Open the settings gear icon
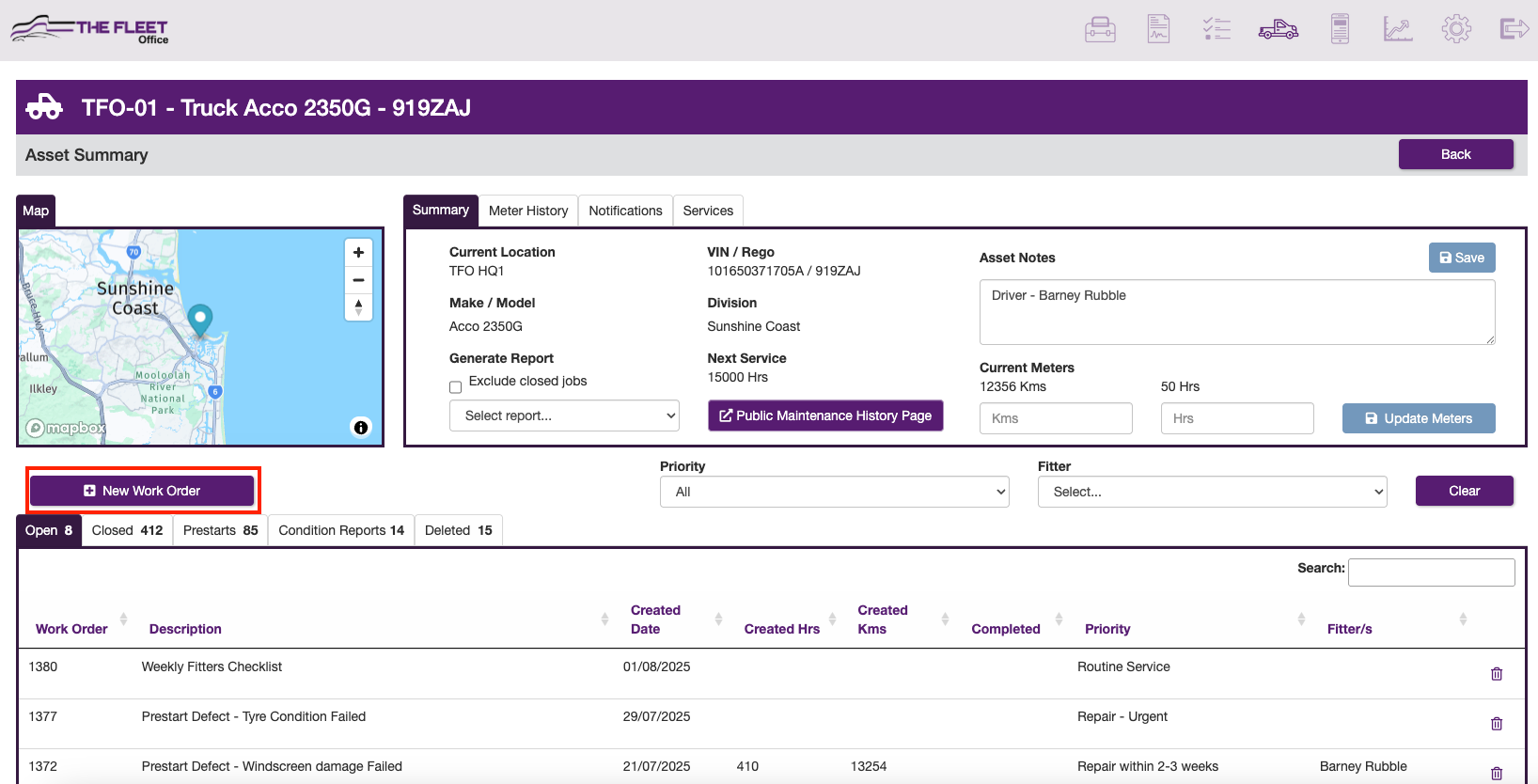 1456,29
